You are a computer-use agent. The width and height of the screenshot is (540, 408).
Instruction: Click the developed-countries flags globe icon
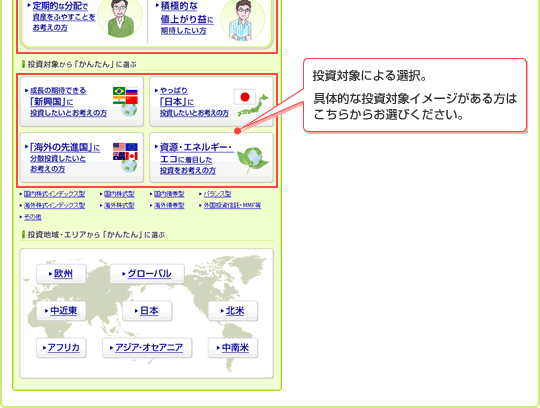pos(126,157)
